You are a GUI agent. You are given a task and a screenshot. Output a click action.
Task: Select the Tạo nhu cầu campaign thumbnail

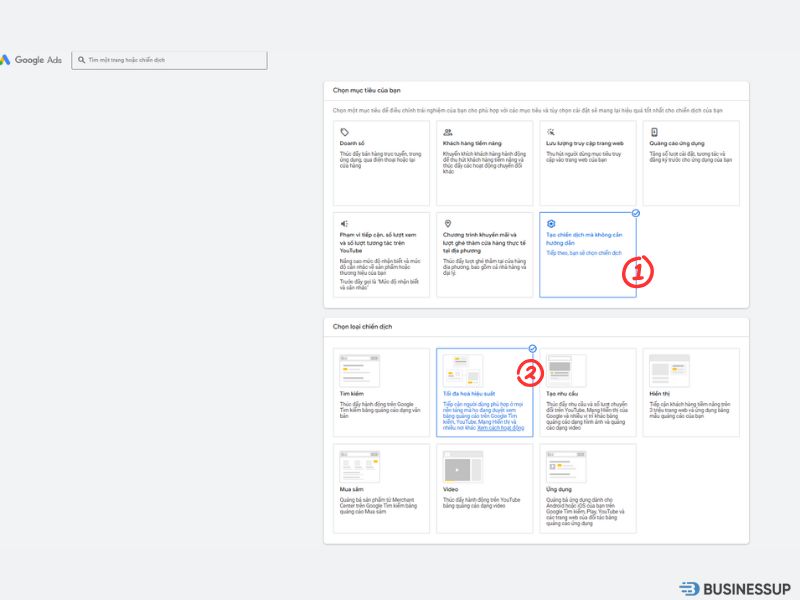[566, 370]
